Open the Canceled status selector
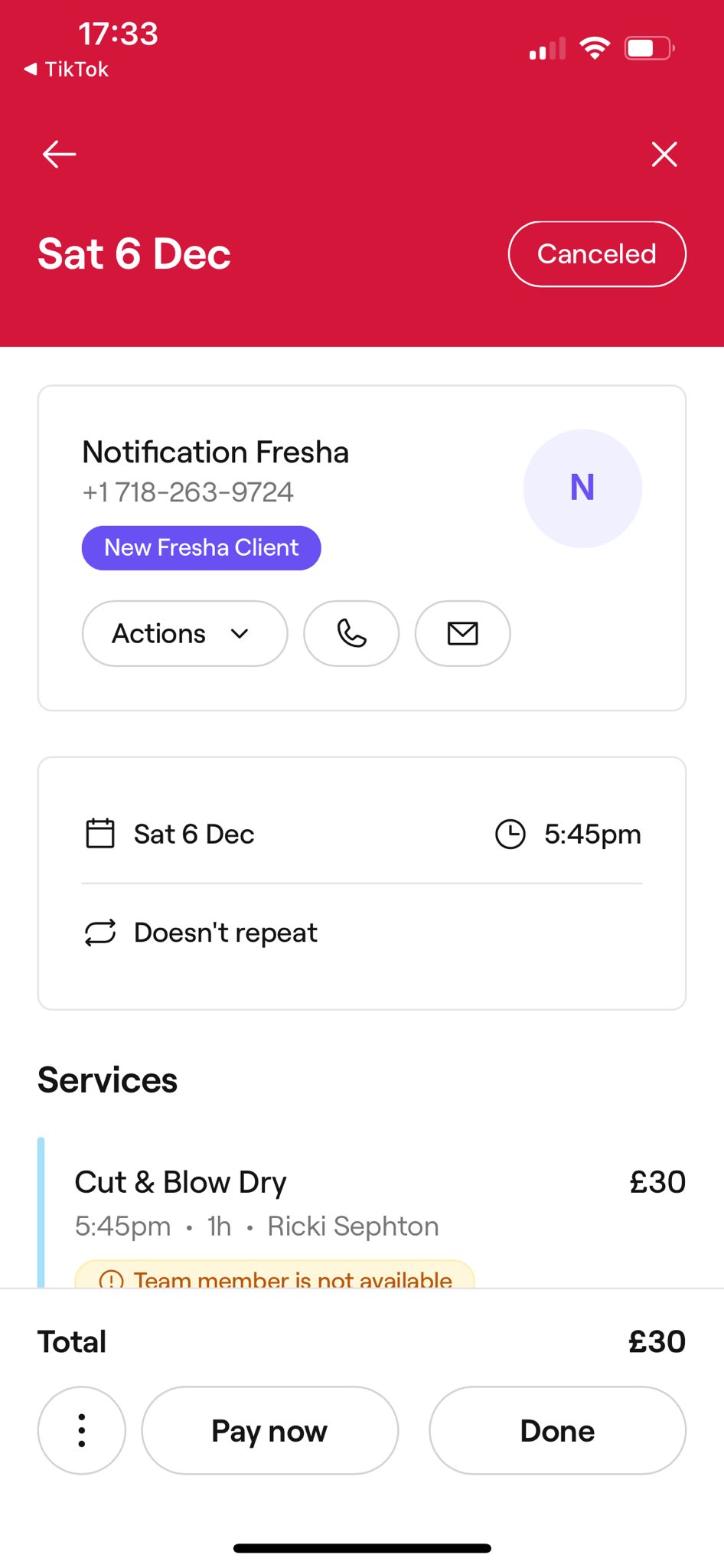 click(x=597, y=254)
